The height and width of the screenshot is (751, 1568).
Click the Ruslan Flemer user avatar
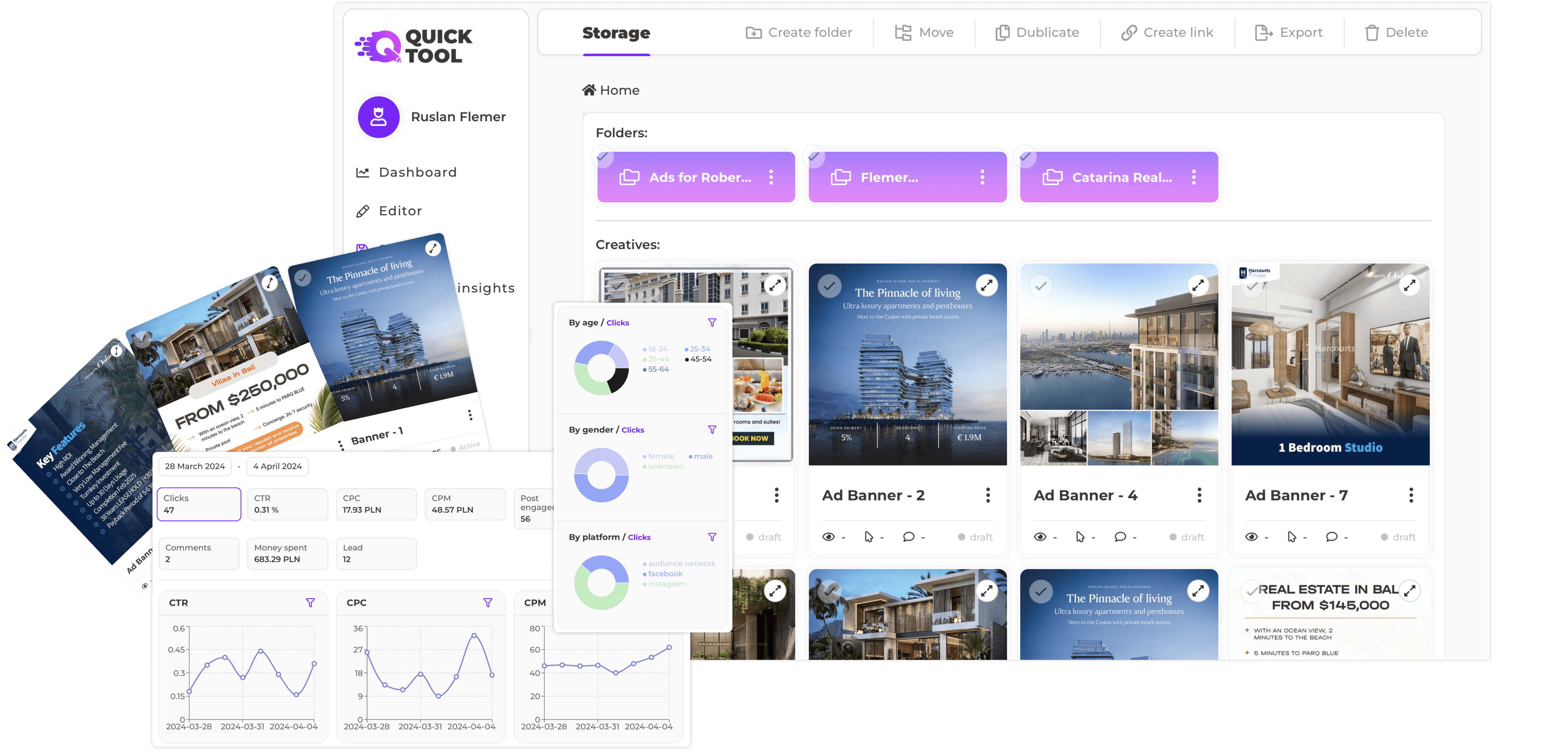coord(379,117)
